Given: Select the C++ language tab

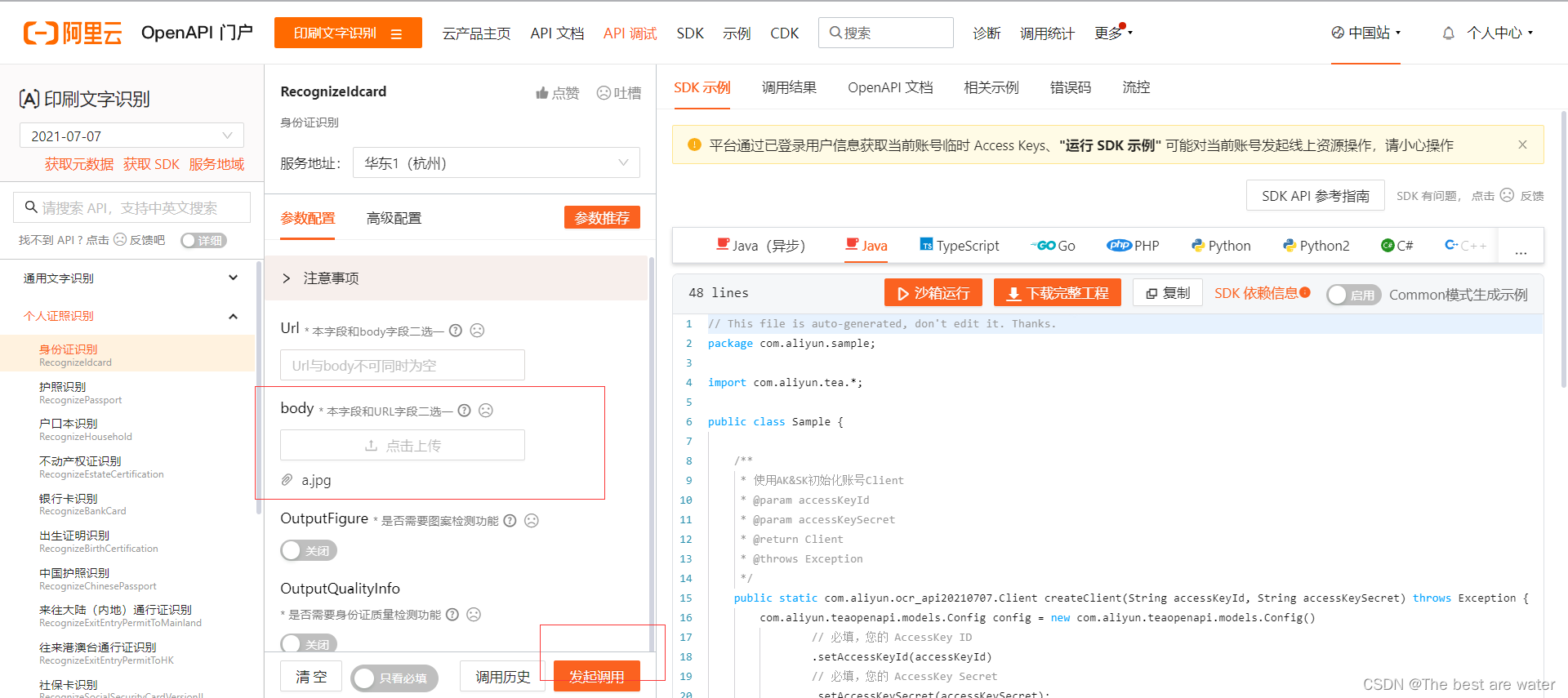Looking at the screenshot, I should click(x=1466, y=246).
